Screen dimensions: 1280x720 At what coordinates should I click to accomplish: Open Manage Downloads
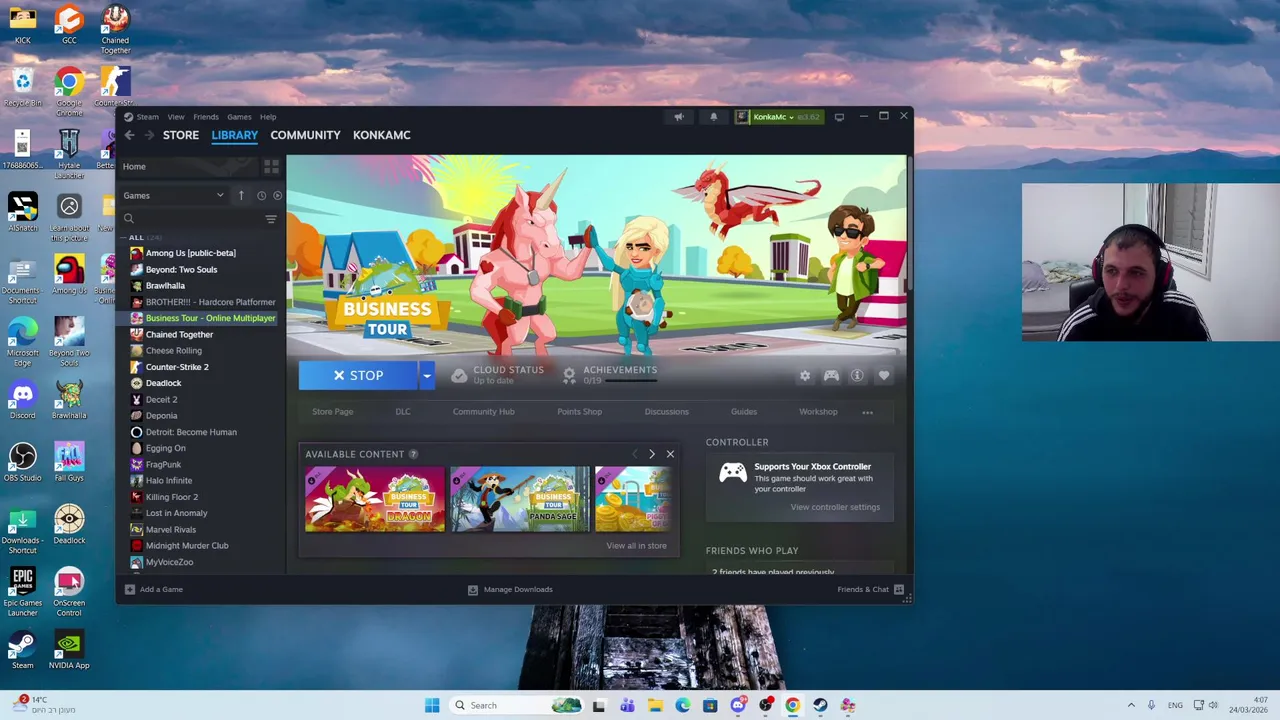510,590
